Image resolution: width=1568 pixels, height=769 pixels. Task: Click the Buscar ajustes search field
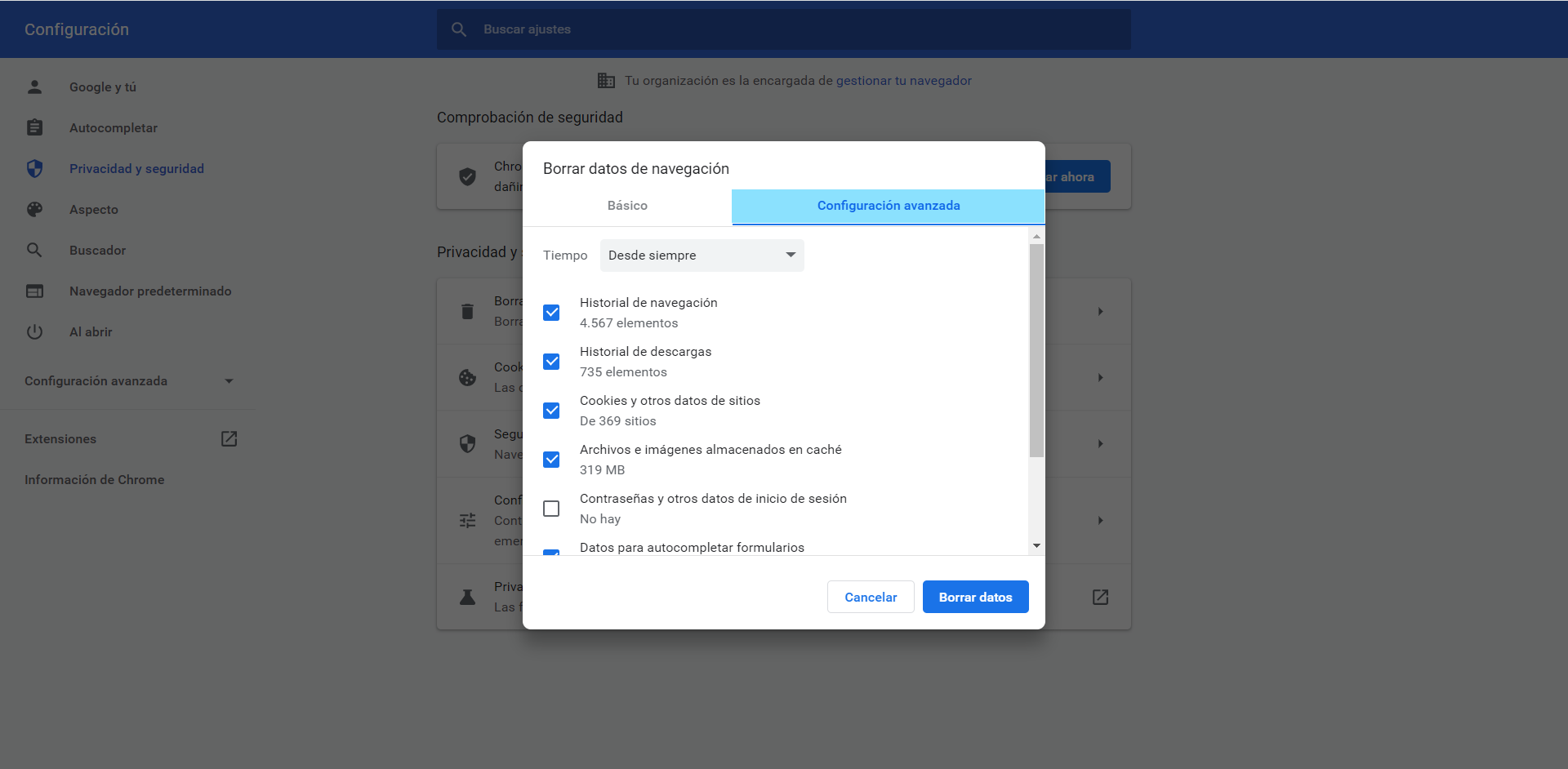pos(784,29)
